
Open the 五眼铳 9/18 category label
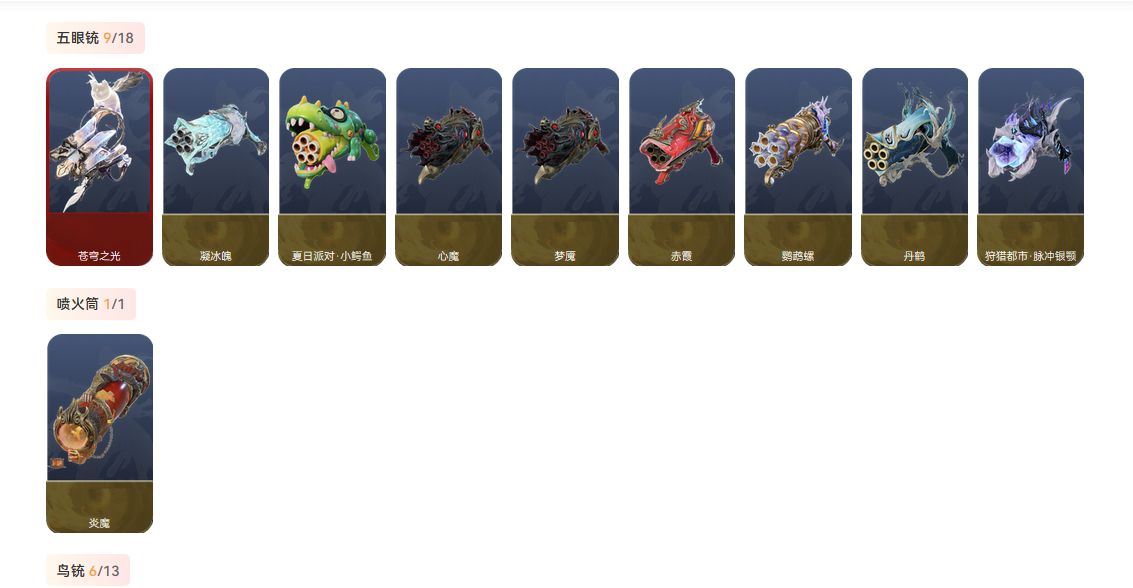coord(95,38)
